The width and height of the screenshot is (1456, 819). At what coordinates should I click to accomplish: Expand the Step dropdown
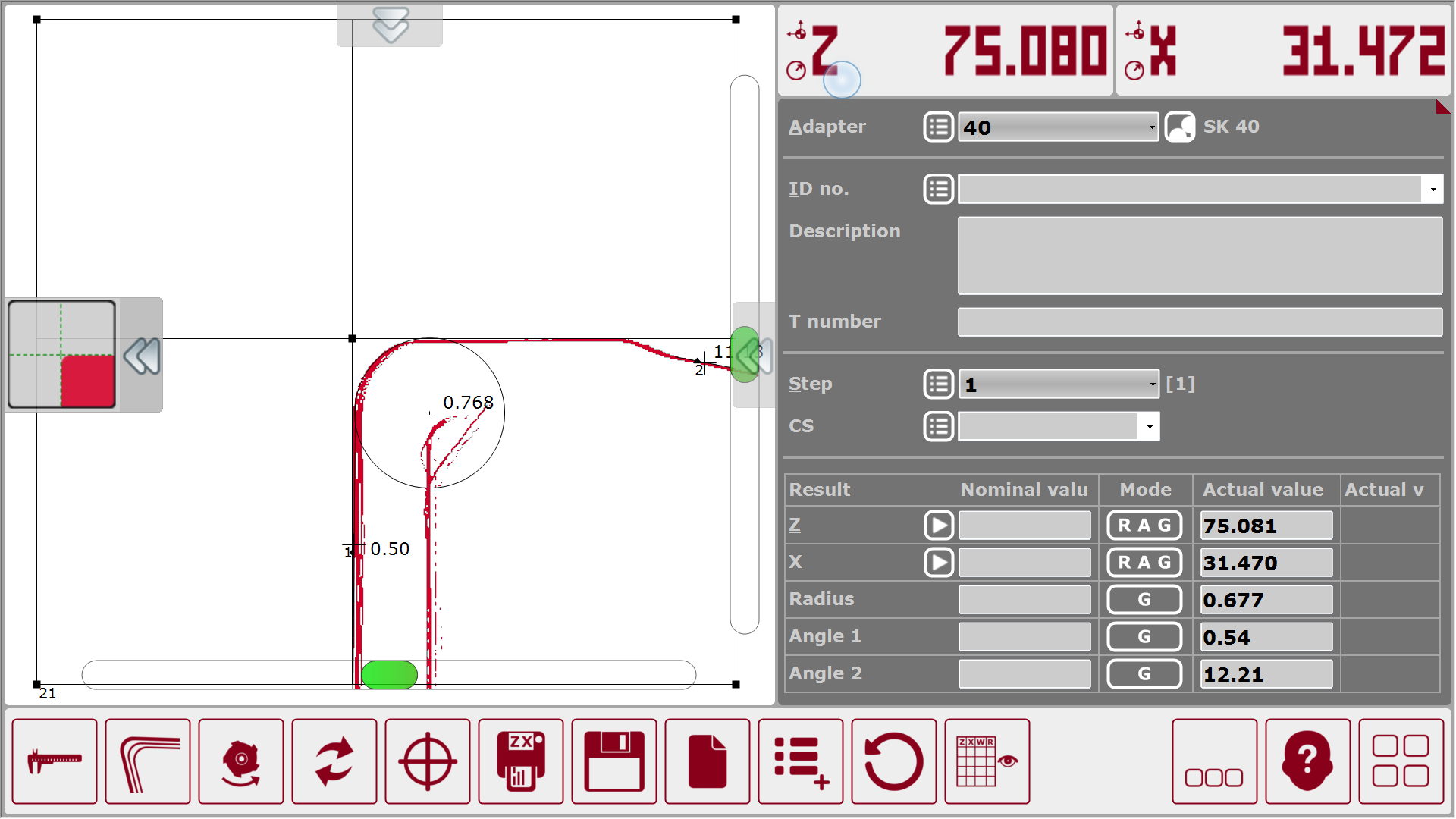pyautogui.click(x=1059, y=384)
